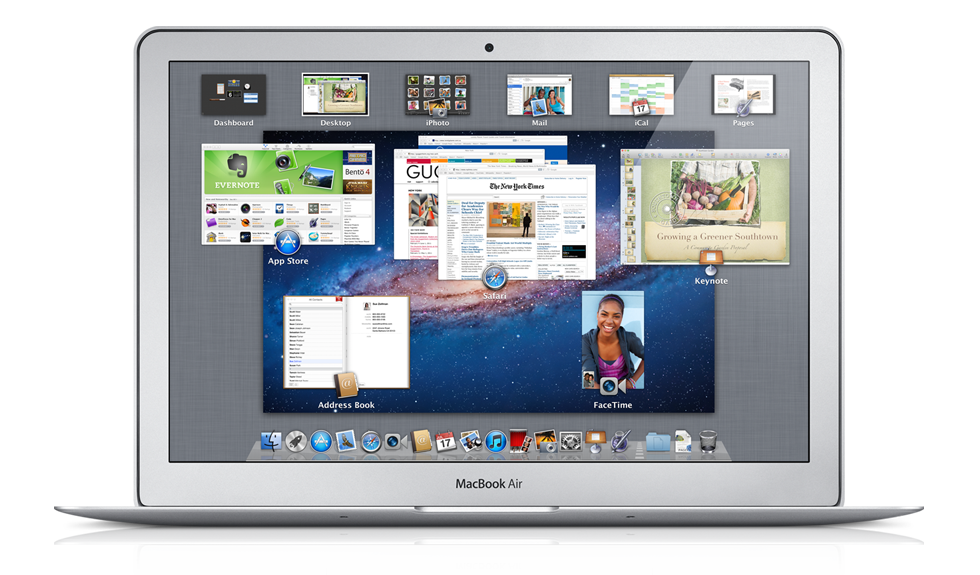
Task: Click the Address Book badge on contacts window
Action: coord(346,386)
